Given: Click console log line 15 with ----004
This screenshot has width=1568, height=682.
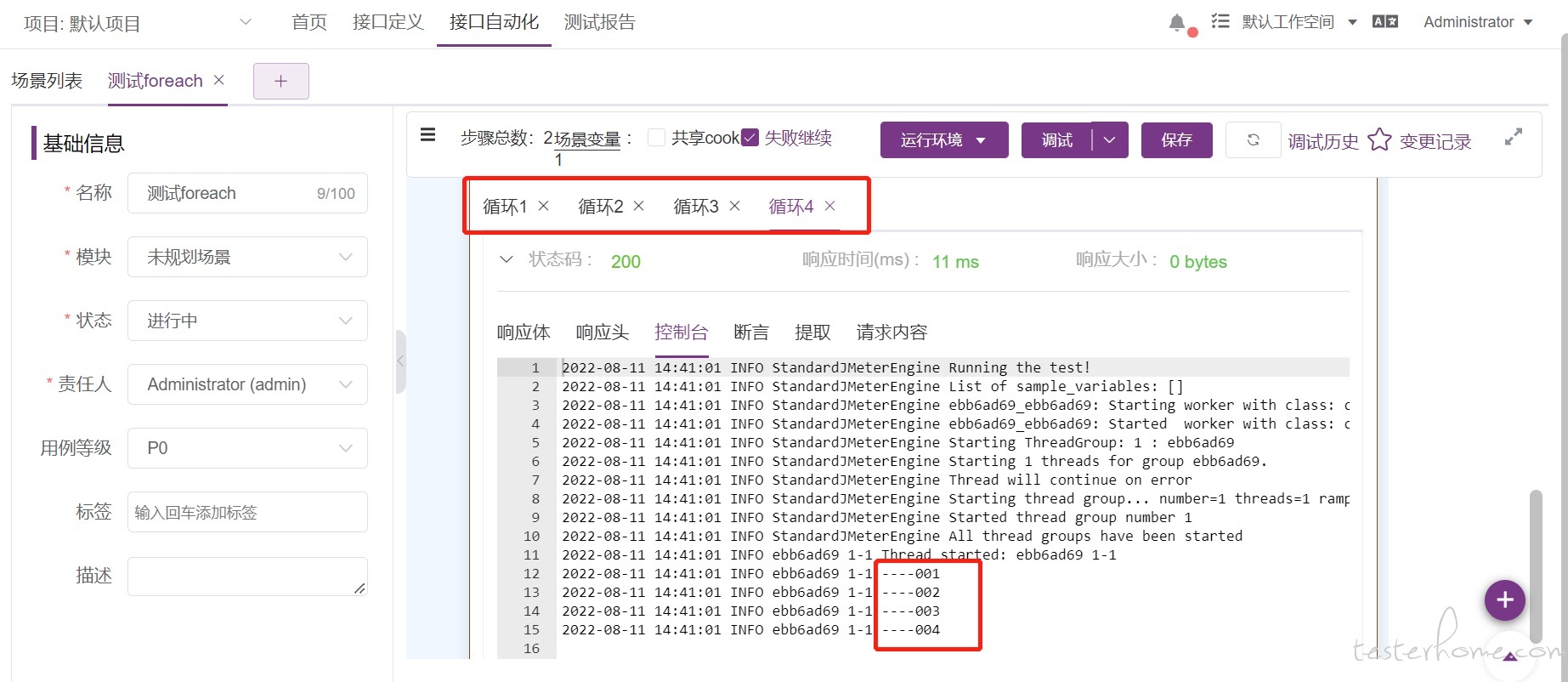Looking at the screenshot, I should pos(750,630).
